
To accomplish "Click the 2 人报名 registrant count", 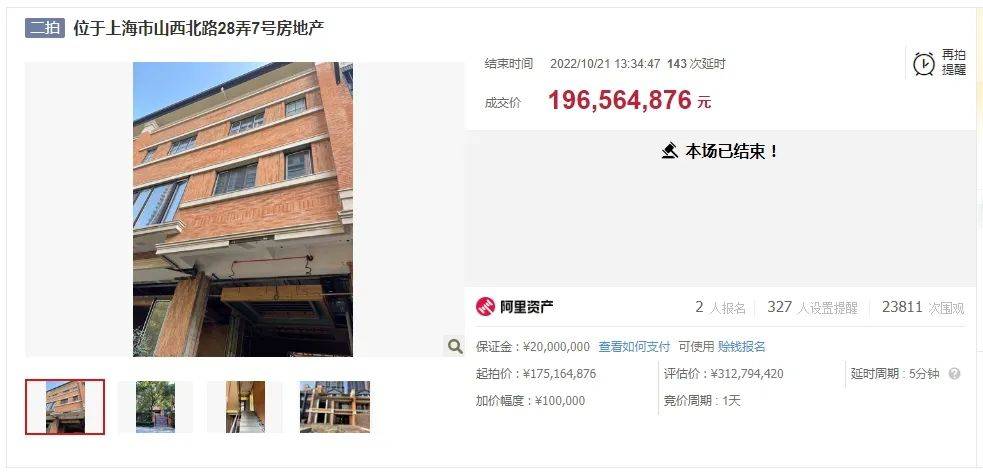I will (x=720, y=307).
